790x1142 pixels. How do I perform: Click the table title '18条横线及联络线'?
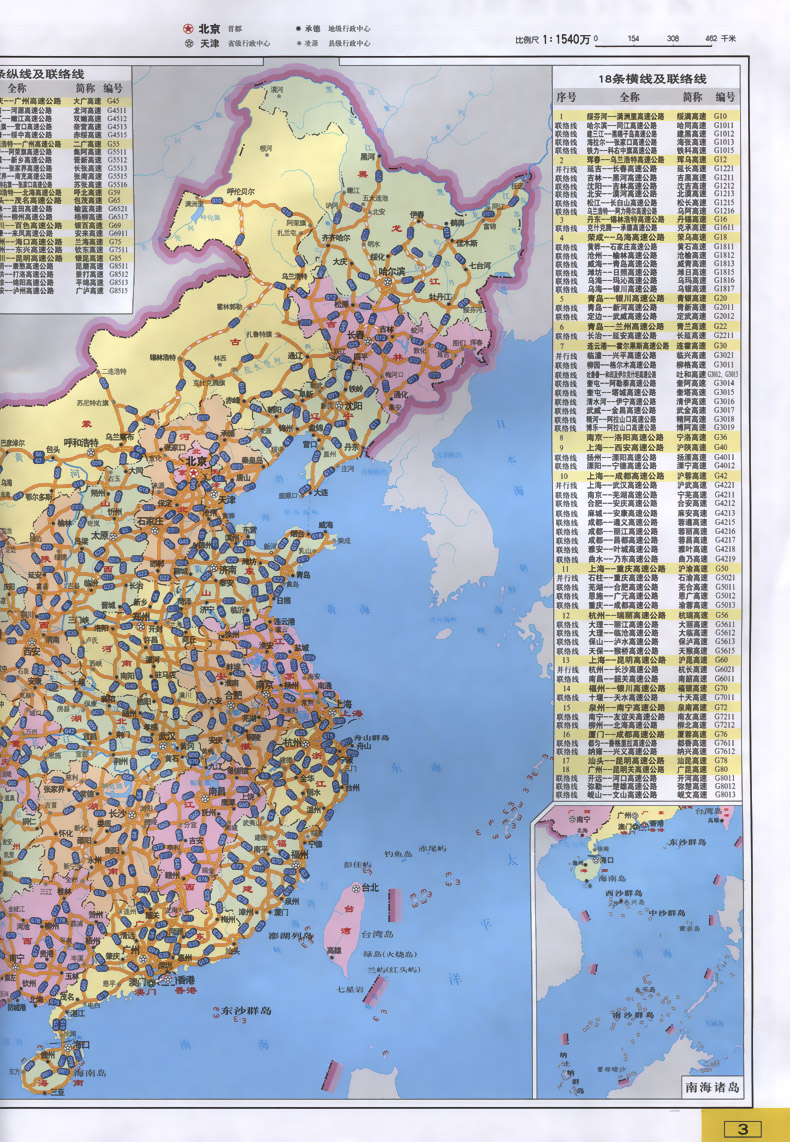click(652, 79)
